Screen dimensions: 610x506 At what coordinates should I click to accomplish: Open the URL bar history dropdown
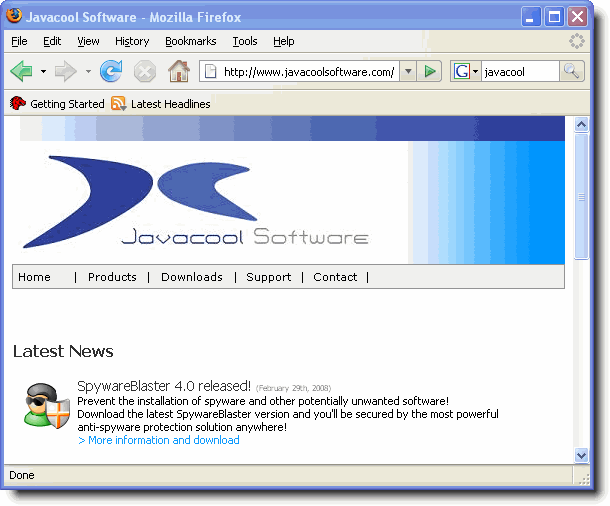click(x=408, y=71)
